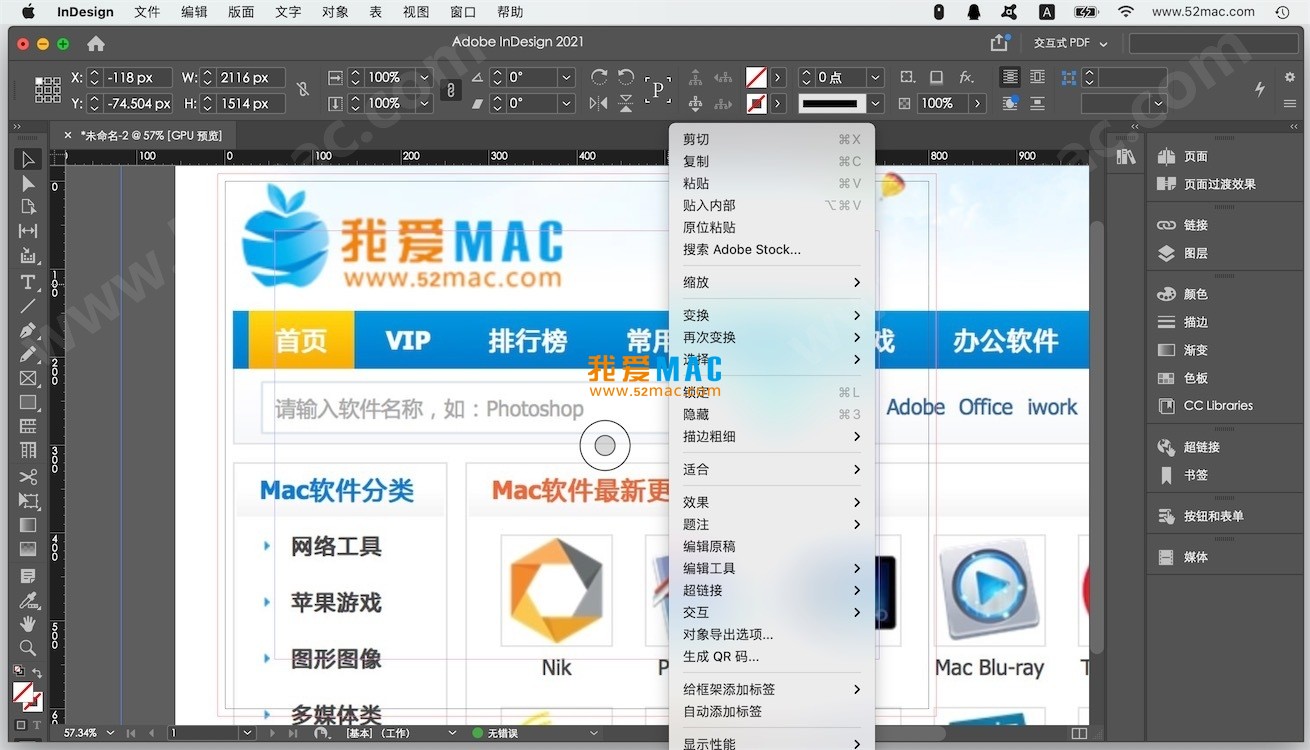Pick a reference point in the grid
Viewport: 1310px width, 750px height.
pos(48,90)
